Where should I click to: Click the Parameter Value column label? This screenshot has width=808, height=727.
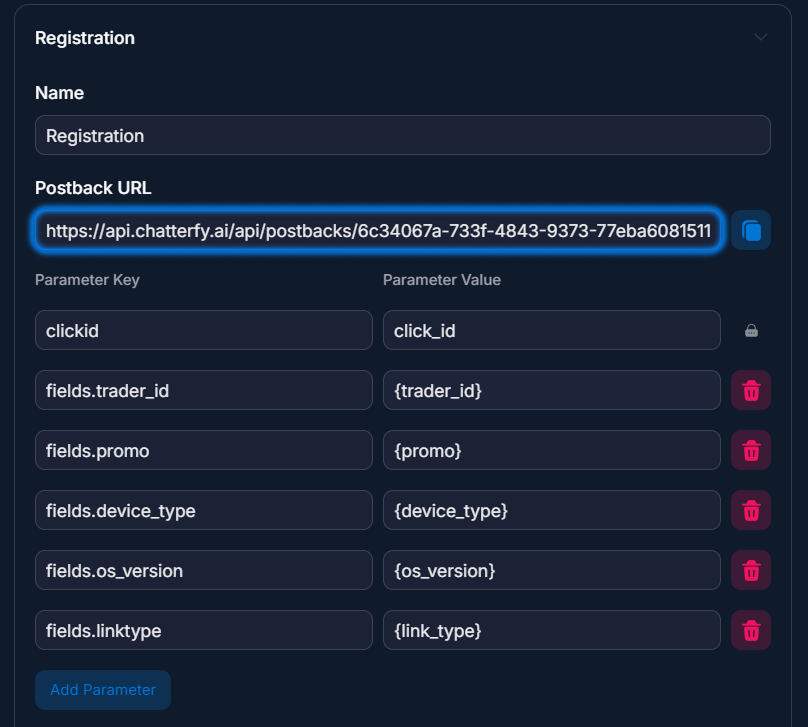tap(442, 280)
